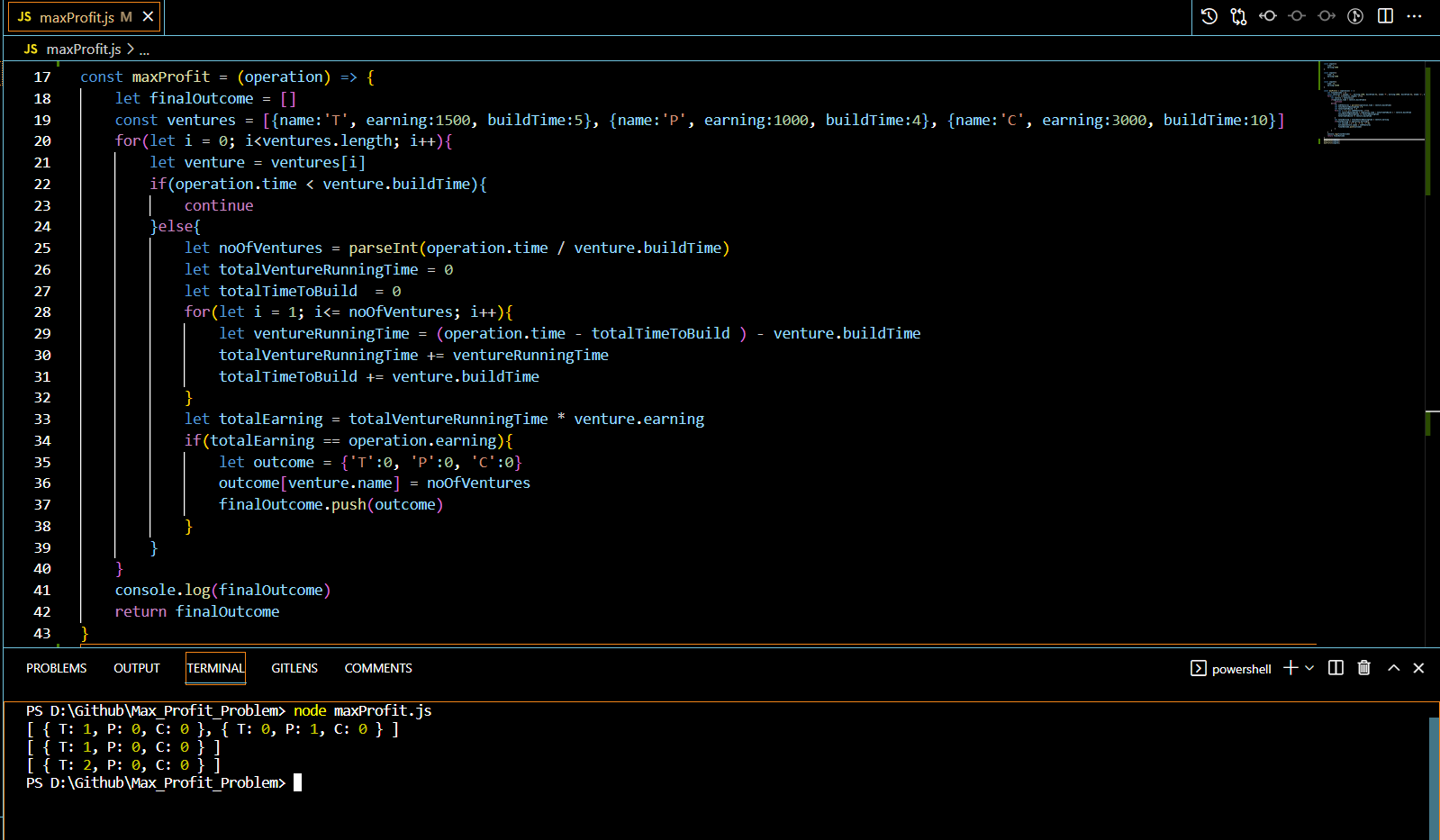
Task: Open changes compare icon in editor toolbar
Action: 1239,16
